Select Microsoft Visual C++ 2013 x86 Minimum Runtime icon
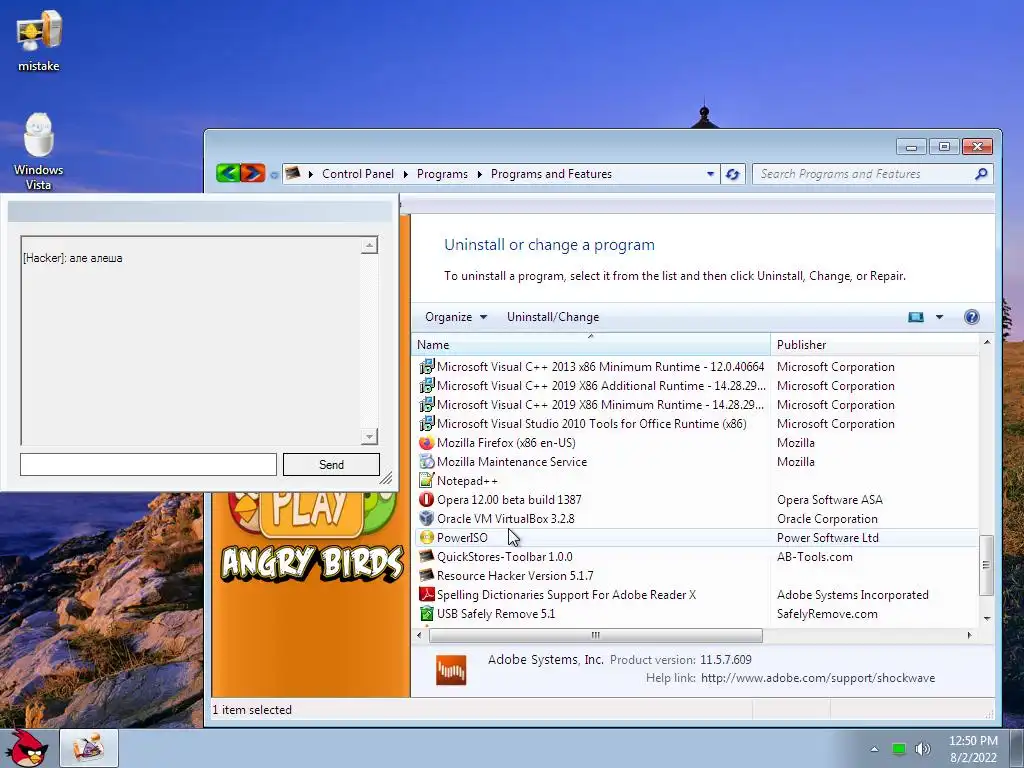This screenshot has width=1024, height=768. coord(426,366)
